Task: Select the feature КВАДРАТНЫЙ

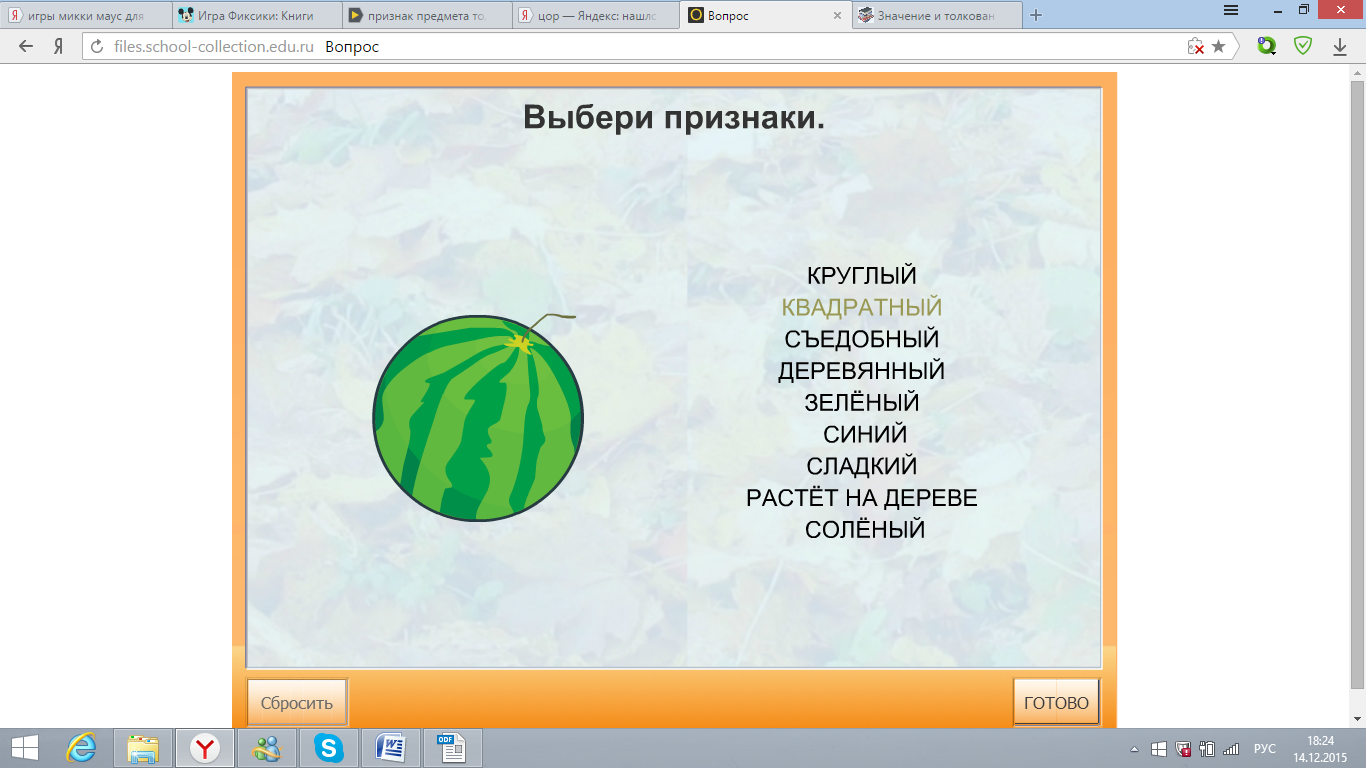Action: pos(862,307)
